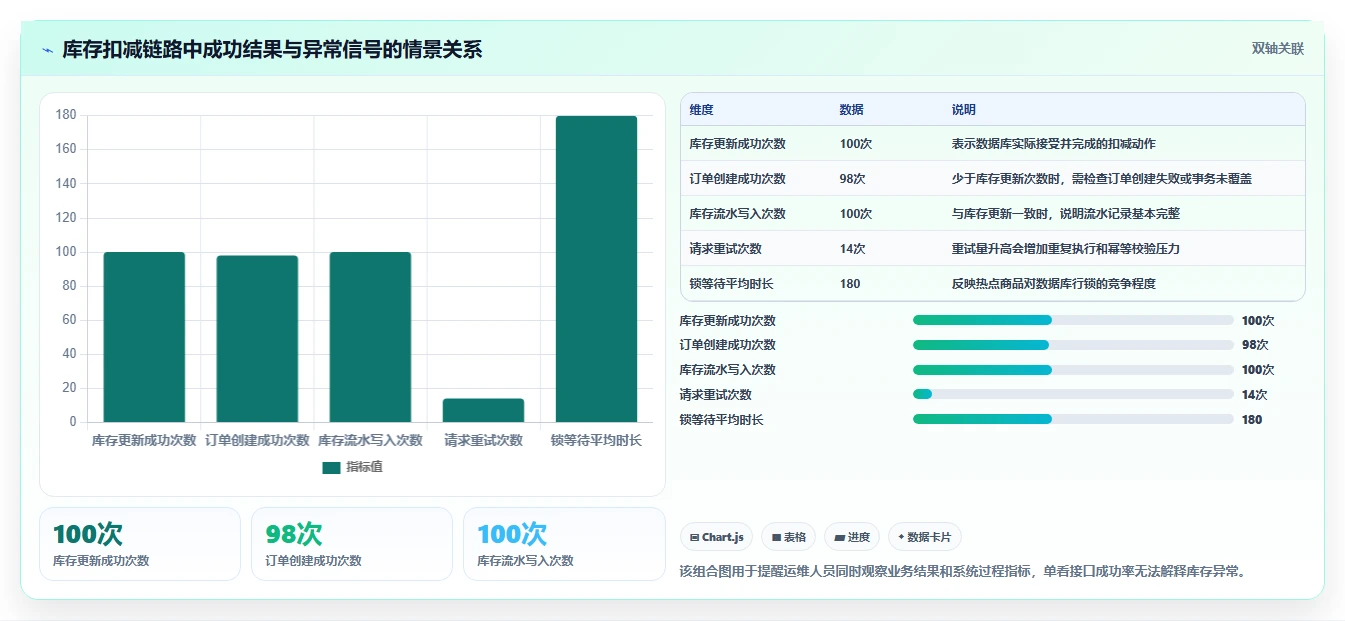Click the blue icon beside the page title
1345x621 pixels.
(x=48, y=50)
